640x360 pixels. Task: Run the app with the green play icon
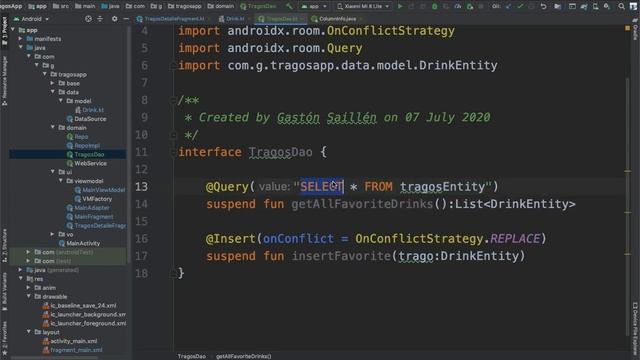[x=400, y=6]
